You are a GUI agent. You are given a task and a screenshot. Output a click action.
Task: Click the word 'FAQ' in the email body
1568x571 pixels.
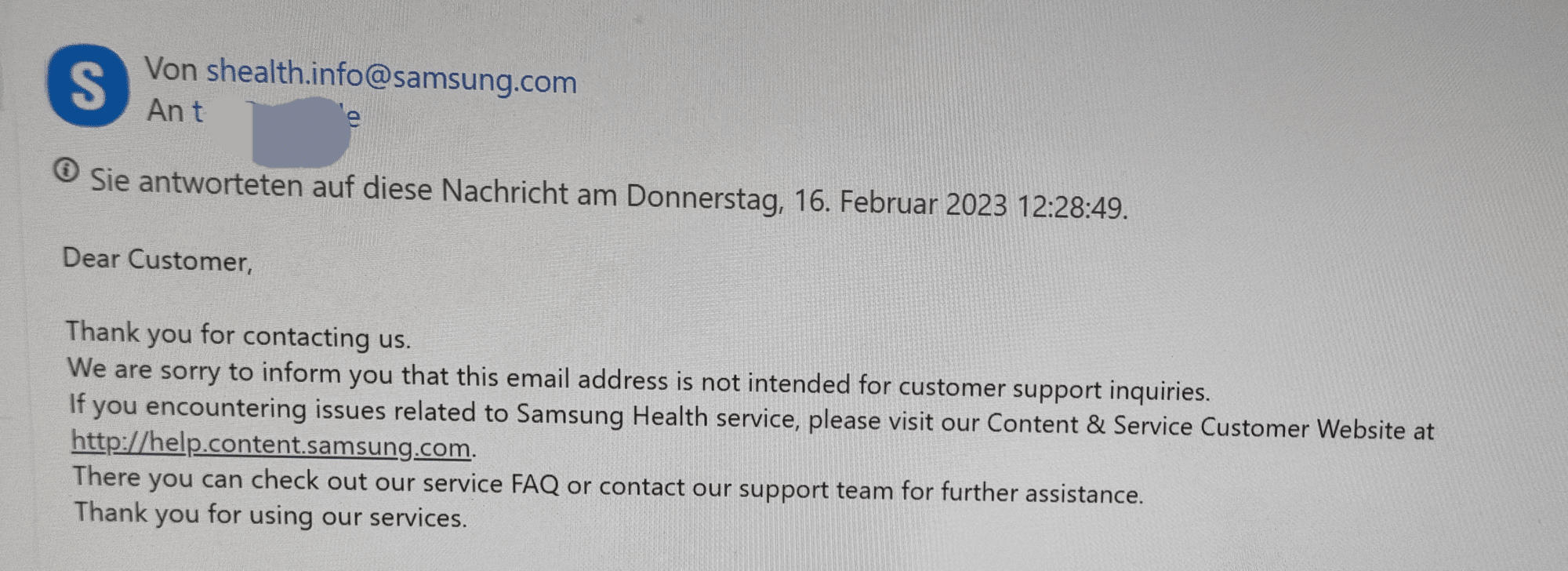(535, 484)
